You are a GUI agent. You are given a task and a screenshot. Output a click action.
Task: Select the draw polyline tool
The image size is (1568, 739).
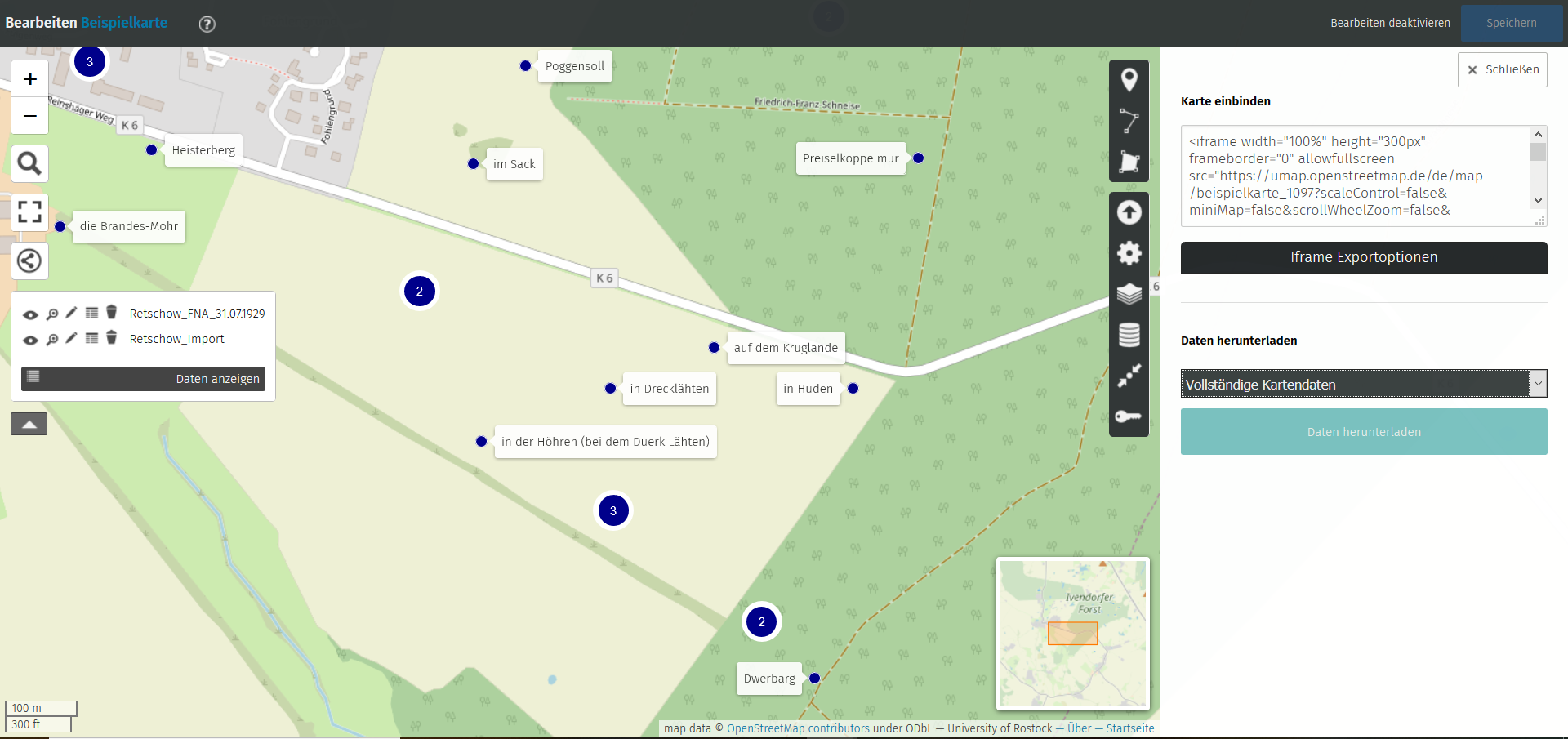[1129, 121]
